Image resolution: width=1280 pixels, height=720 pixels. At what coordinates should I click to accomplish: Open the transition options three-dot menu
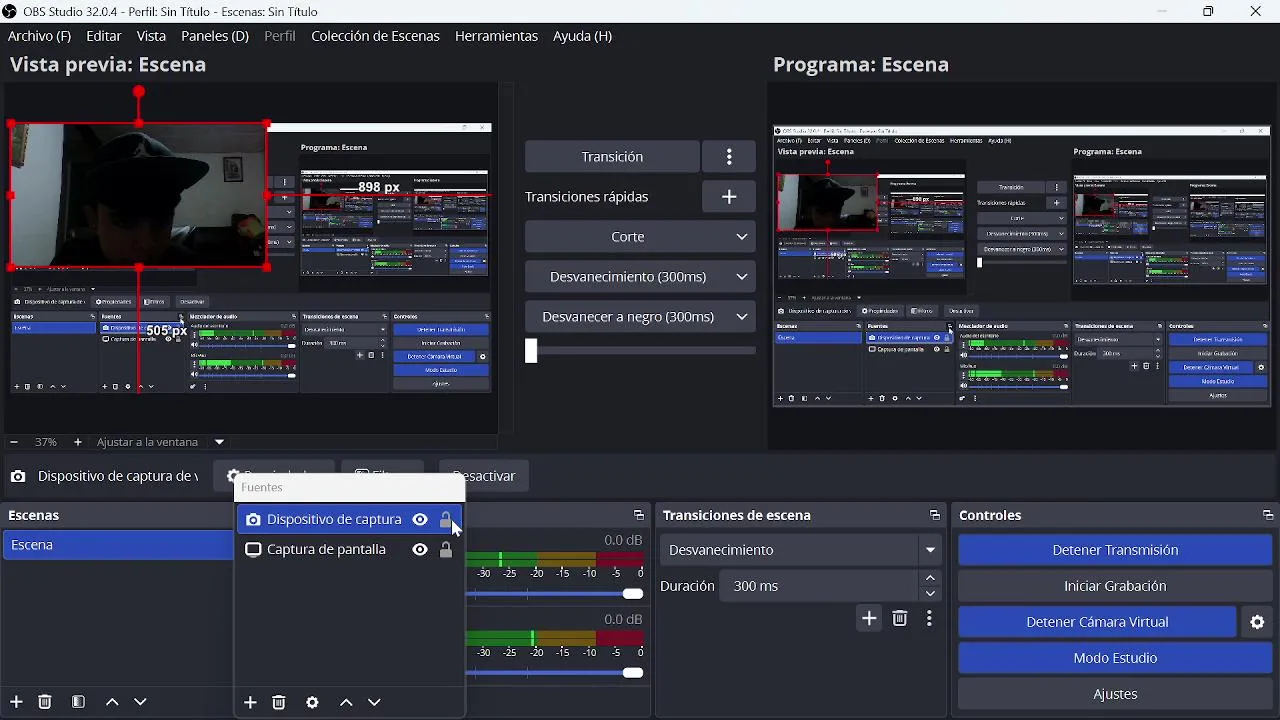[729, 157]
